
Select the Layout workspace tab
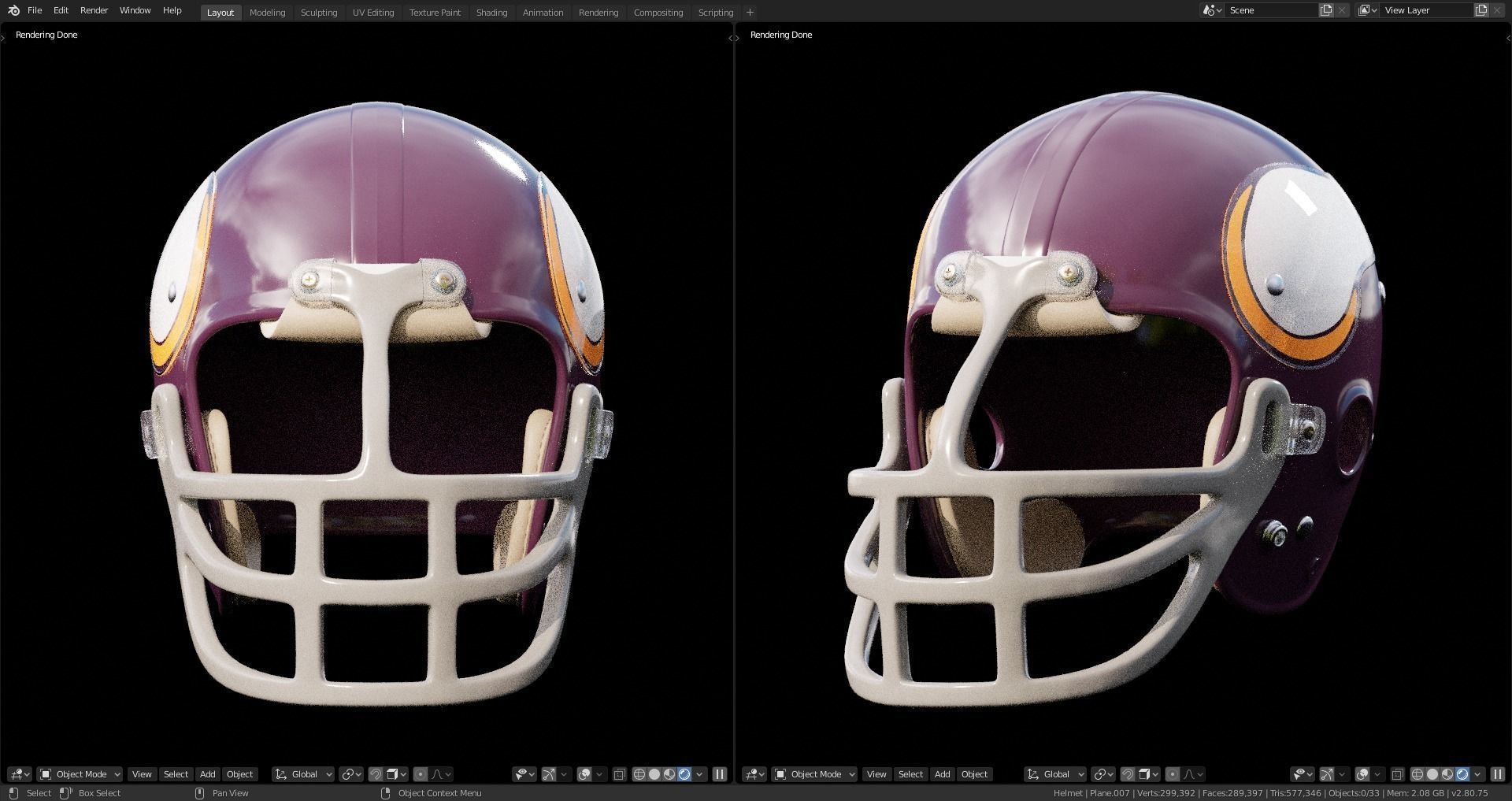click(x=220, y=13)
